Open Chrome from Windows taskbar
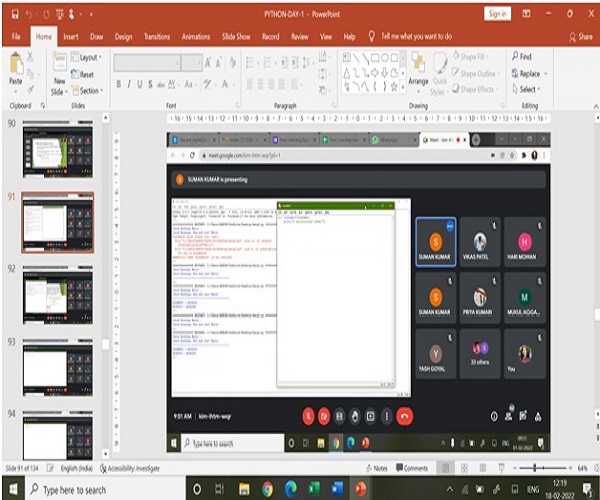 [x=267, y=489]
